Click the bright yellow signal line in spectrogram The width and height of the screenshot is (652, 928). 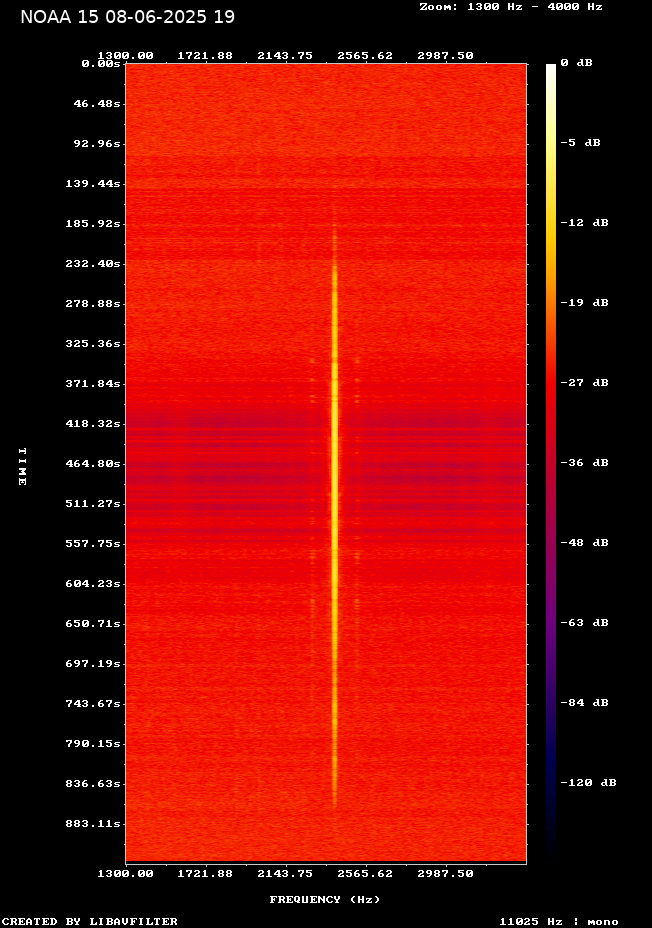(335, 470)
